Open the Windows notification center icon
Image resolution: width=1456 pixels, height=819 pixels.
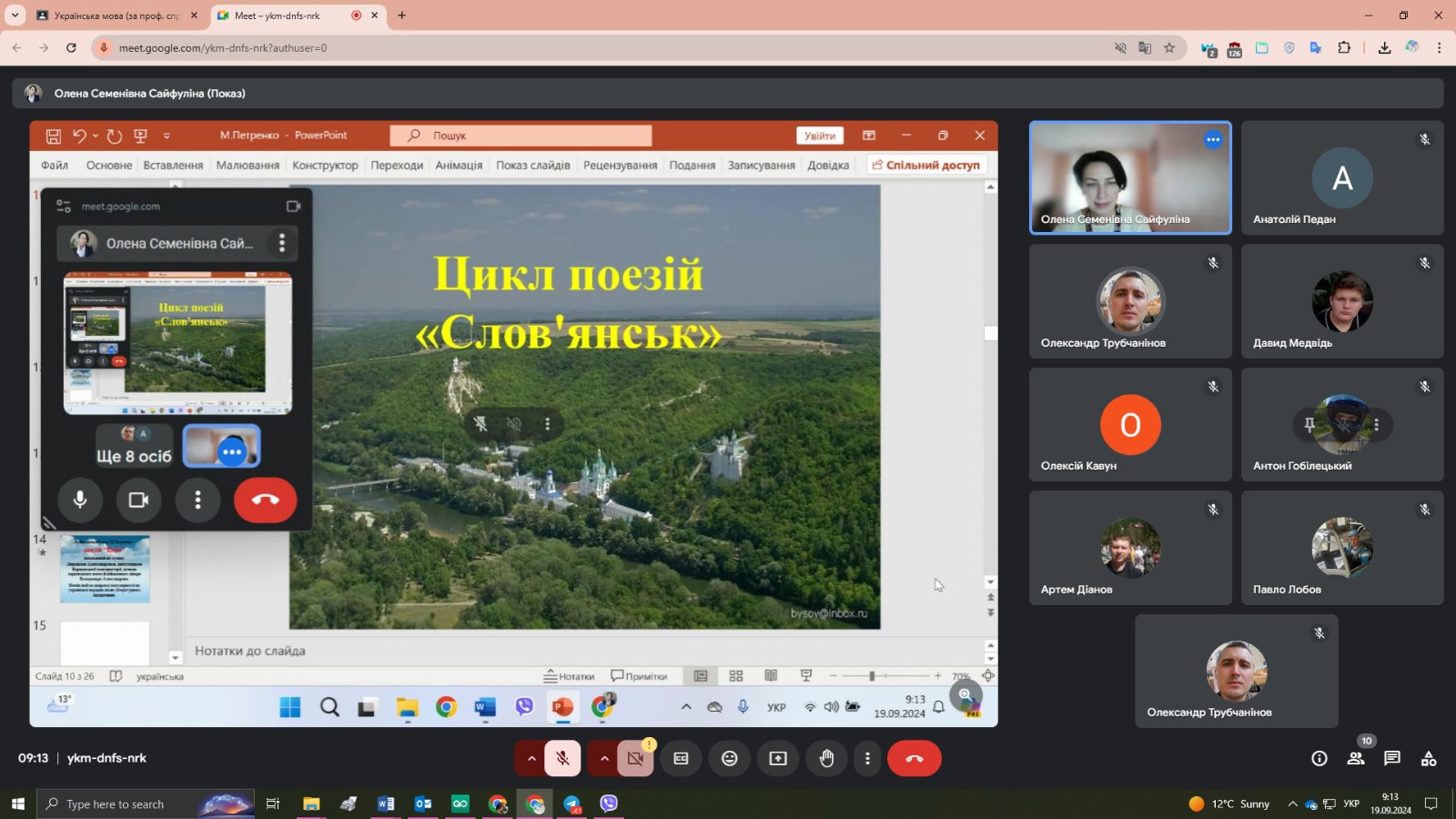tap(1431, 804)
